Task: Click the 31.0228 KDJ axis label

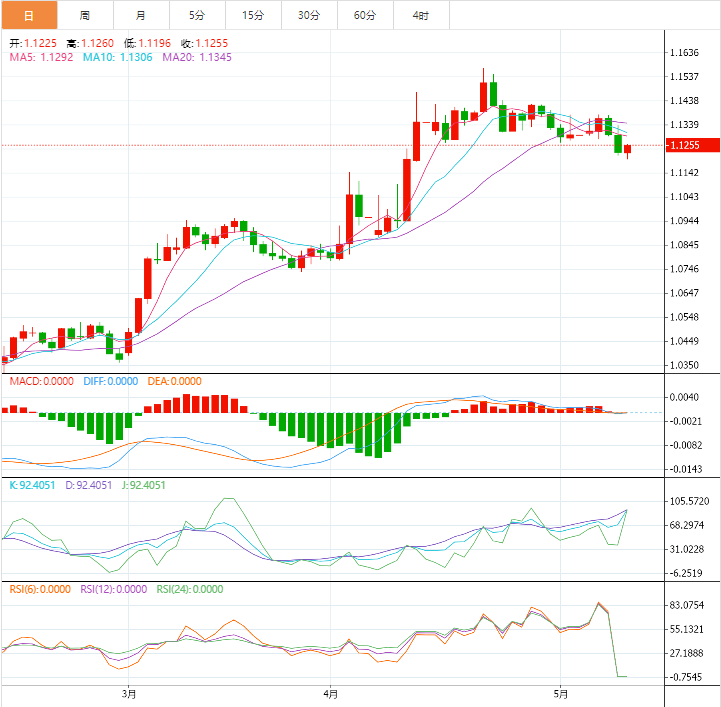Action: click(687, 549)
